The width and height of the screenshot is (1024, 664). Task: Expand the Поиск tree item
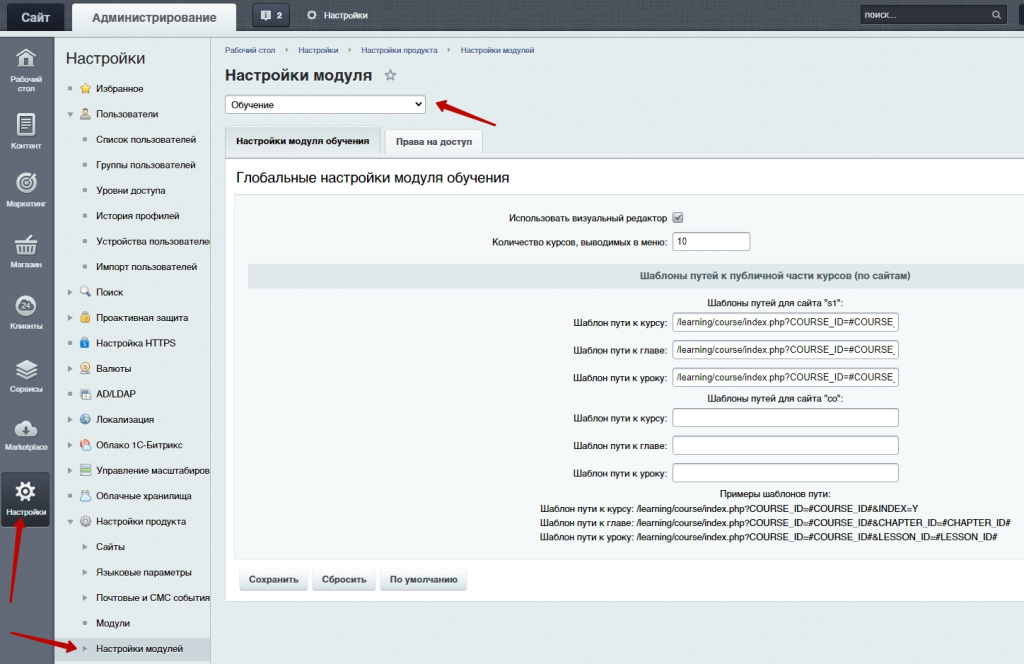click(x=70, y=292)
